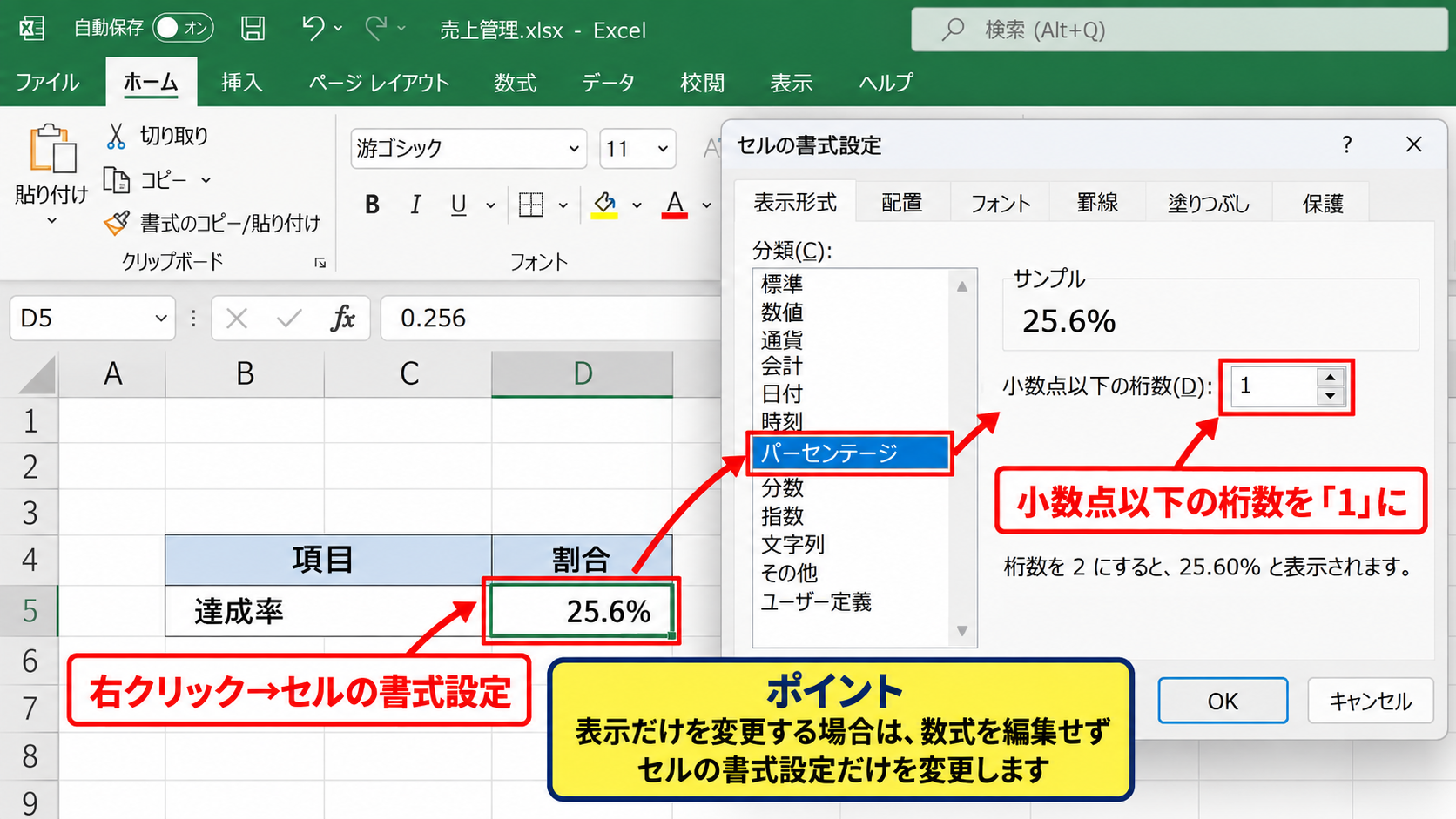Apply Bold formatting with the B icon
Image resolution: width=1456 pixels, height=819 pixels.
pos(372,205)
